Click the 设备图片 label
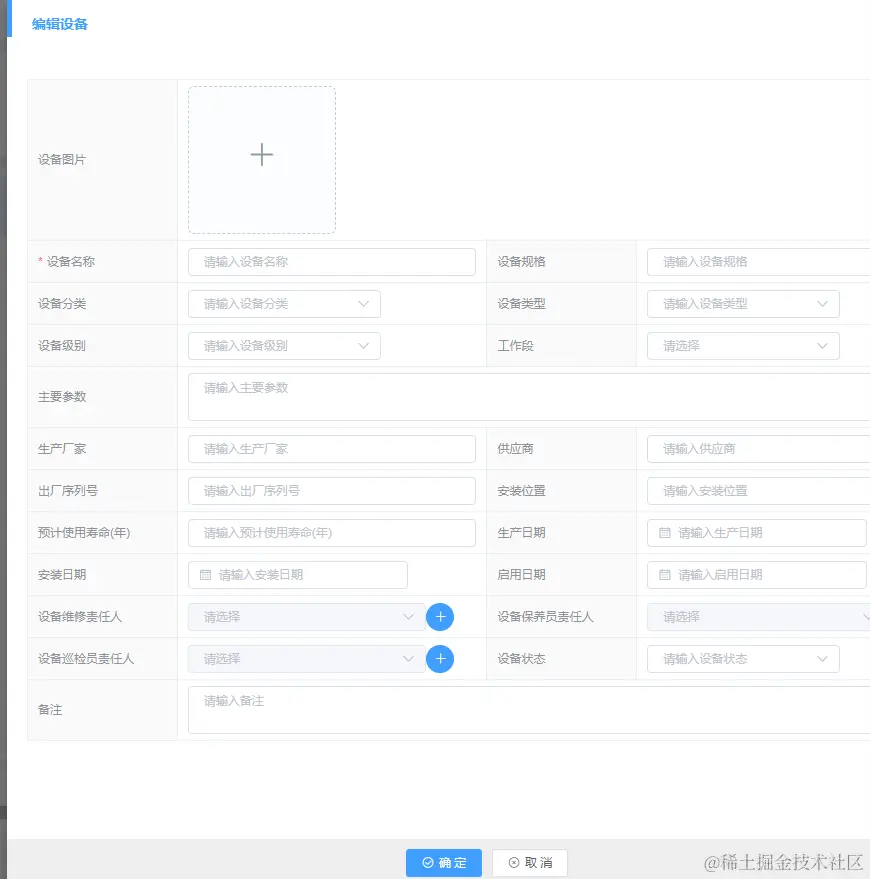The width and height of the screenshot is (870, 879). (62, 160)
